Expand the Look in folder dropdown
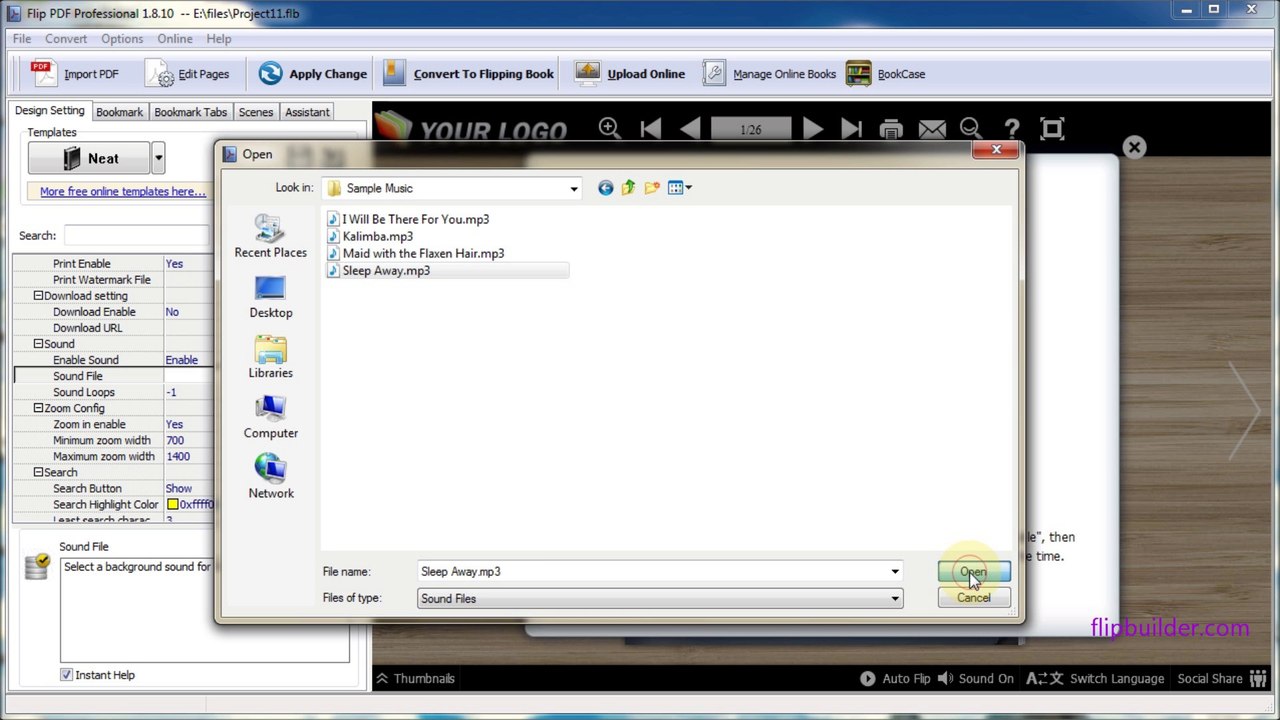 (573, 188)
